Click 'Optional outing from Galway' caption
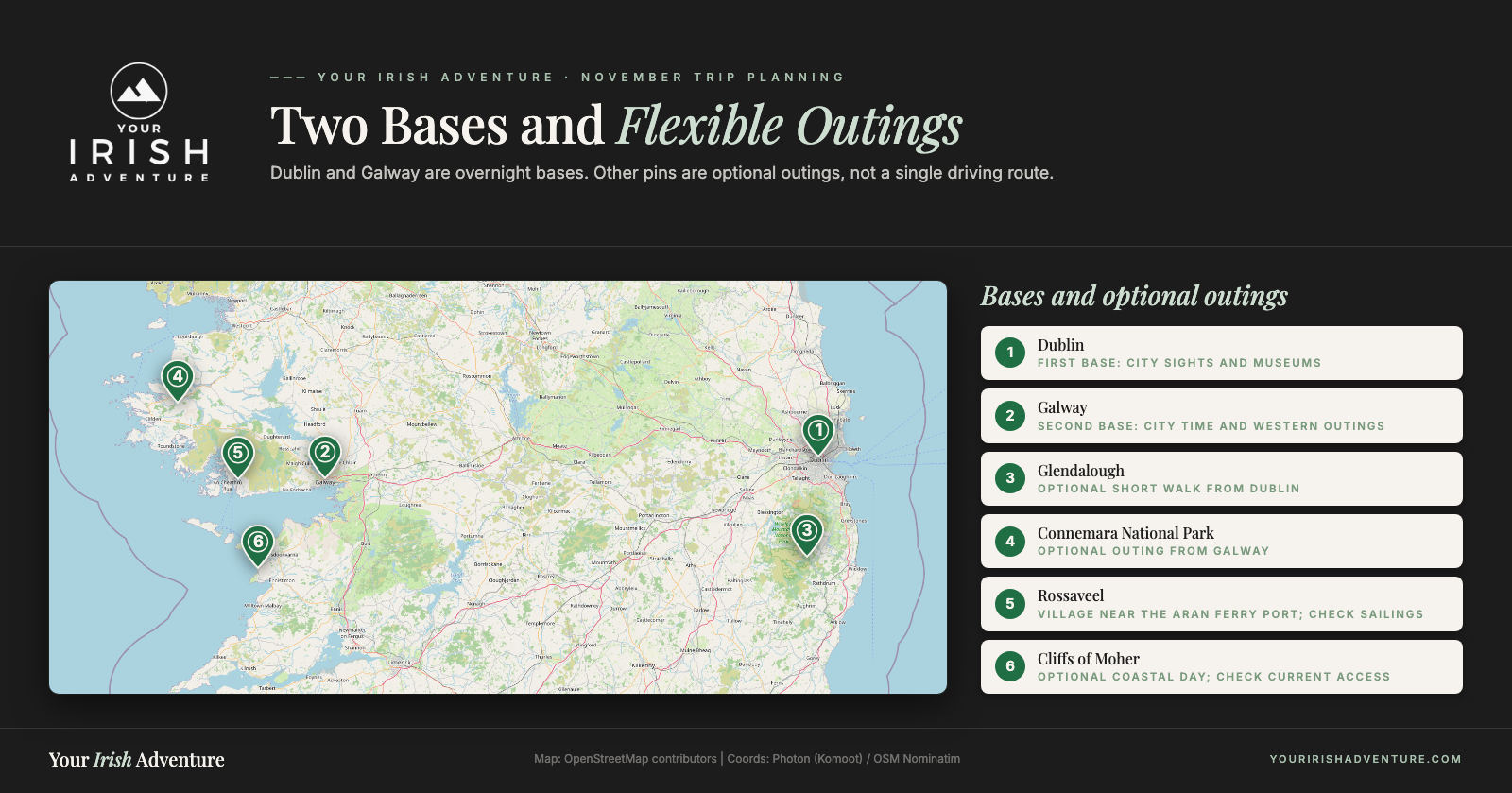Image resolution: width=1512 pixels, height=793 pixels. (1154, 551)
